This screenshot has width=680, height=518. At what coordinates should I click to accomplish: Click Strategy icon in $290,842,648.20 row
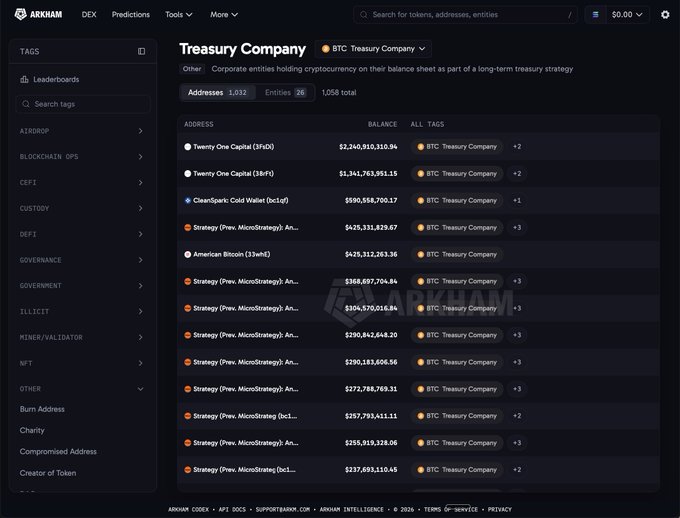pos(187,335)
